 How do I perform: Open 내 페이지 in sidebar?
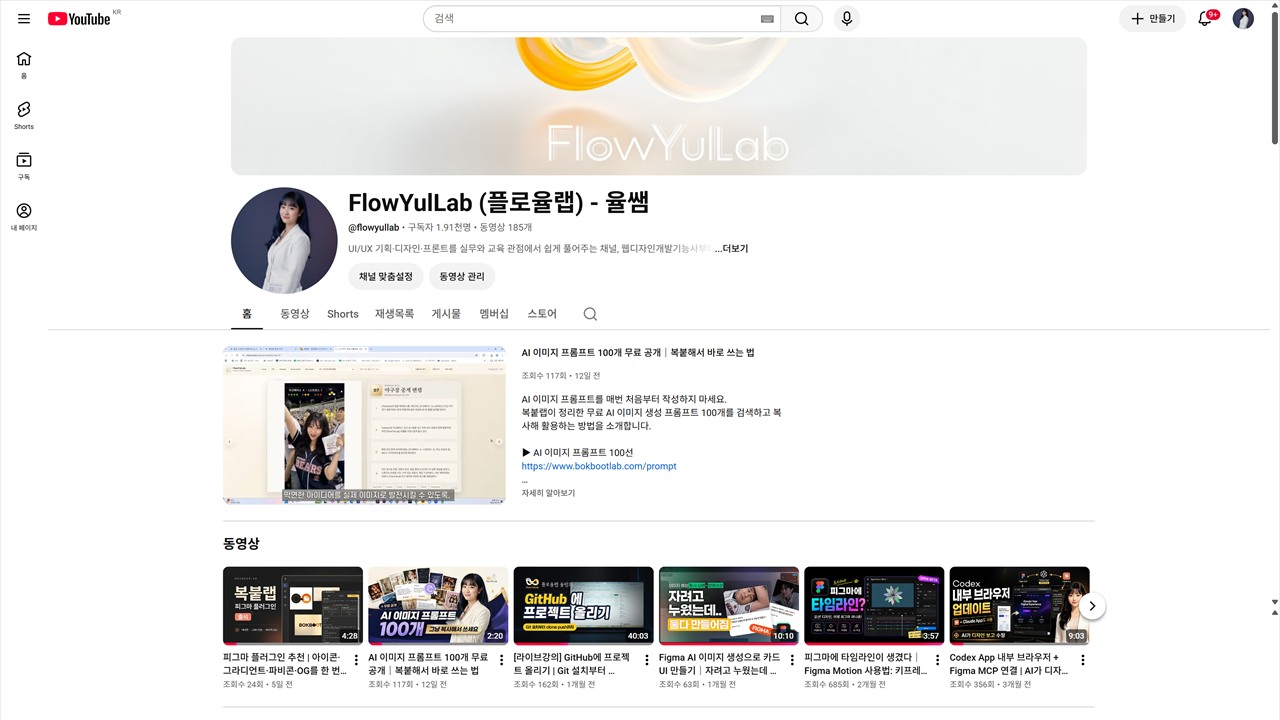24,217
